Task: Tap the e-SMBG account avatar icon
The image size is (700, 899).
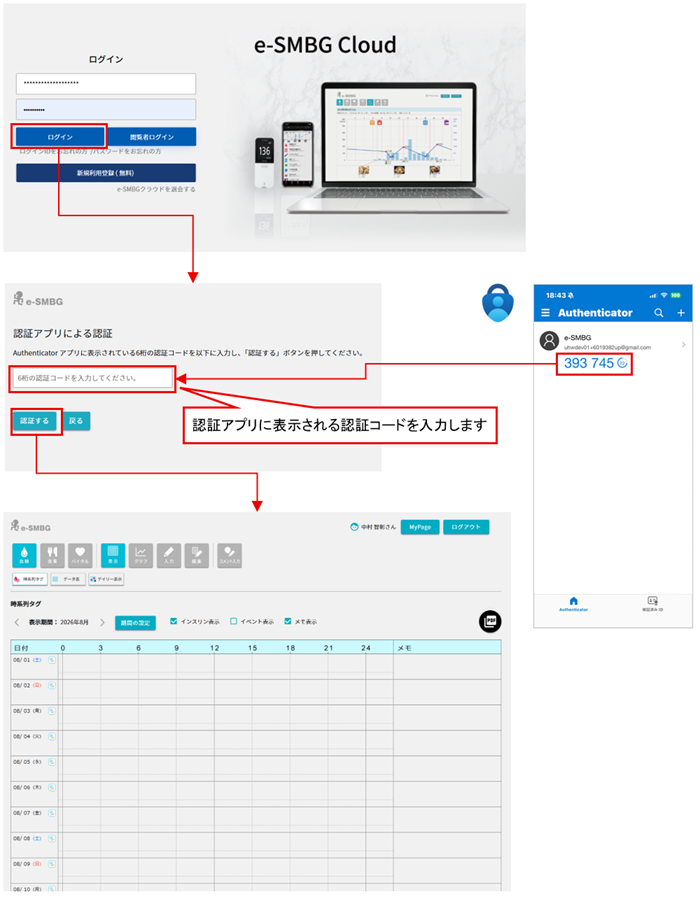Action: click(x=549, y=341)
